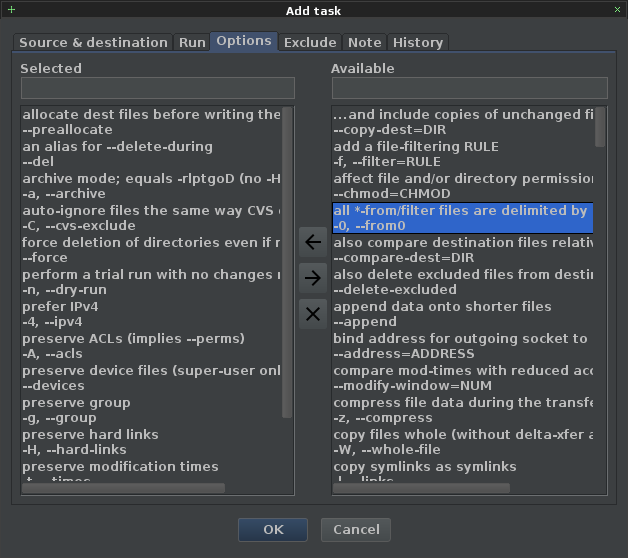Viewport: 628px width, 558px height.
Task: Click Selected list vertical scrollbar
Action: pos(287,262)
